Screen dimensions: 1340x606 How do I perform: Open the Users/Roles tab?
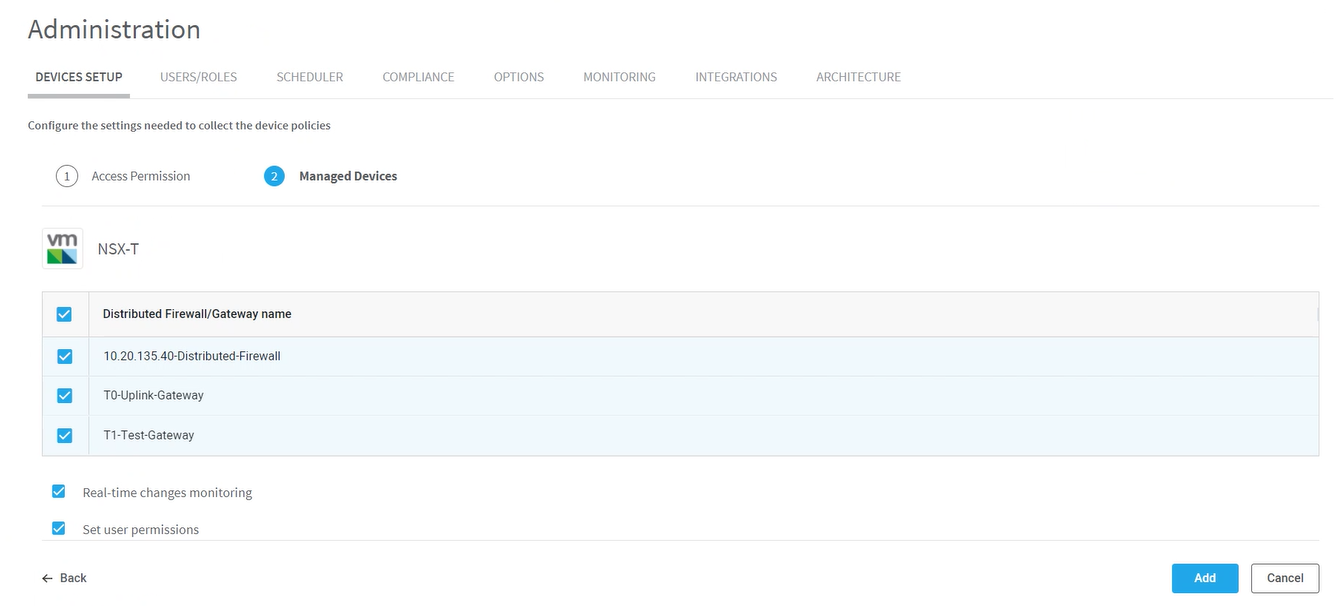[x=198, y=77]
